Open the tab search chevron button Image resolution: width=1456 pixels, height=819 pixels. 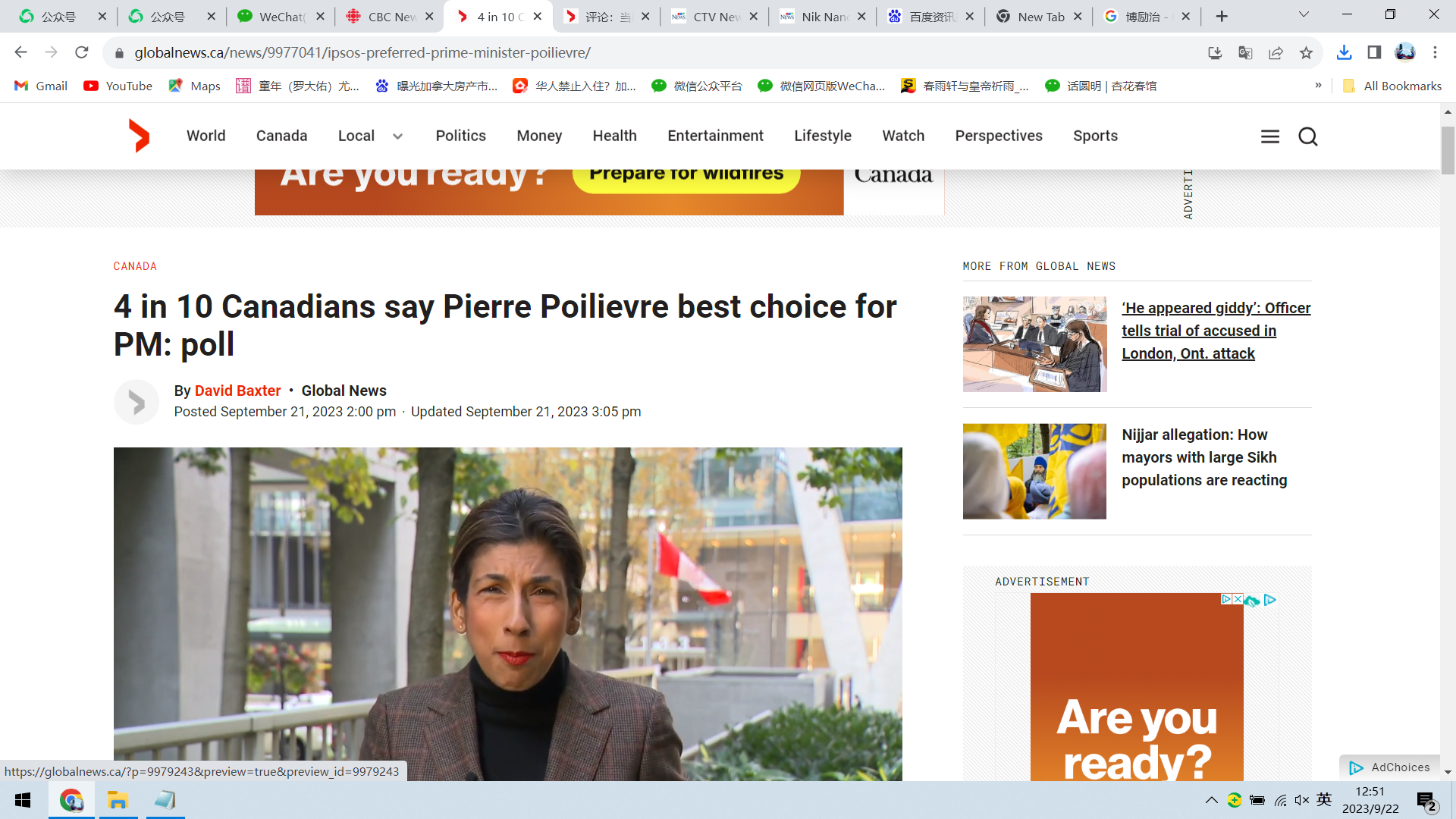pos(1304,15)
